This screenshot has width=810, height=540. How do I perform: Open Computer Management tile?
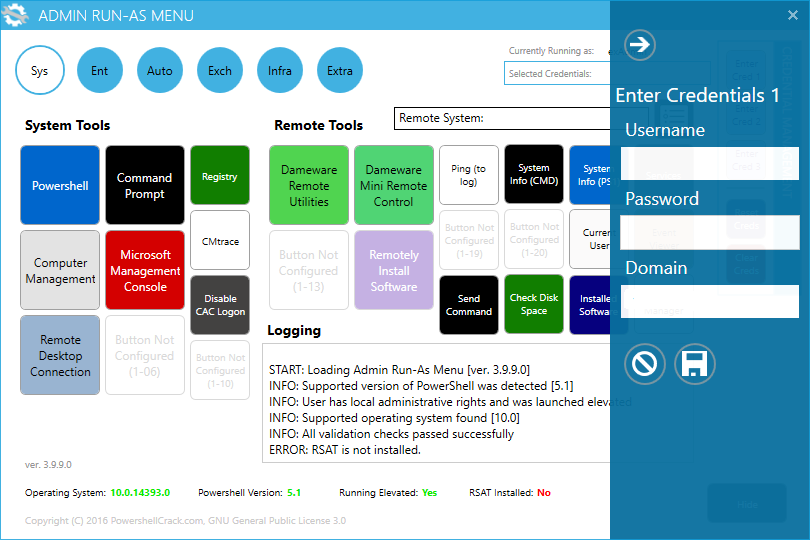pos(60,270)
